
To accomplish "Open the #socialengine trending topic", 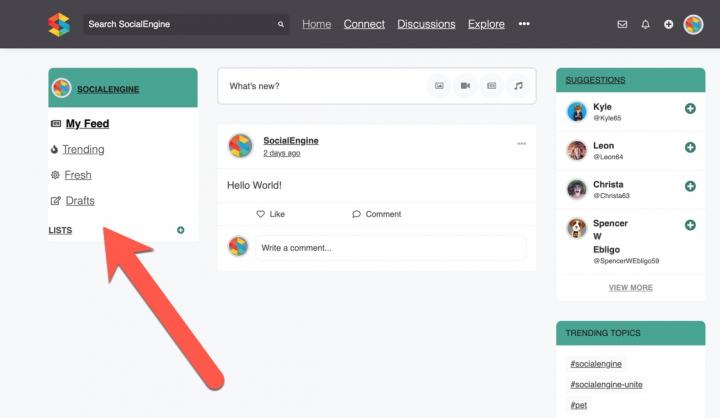I will pos(596,364).
